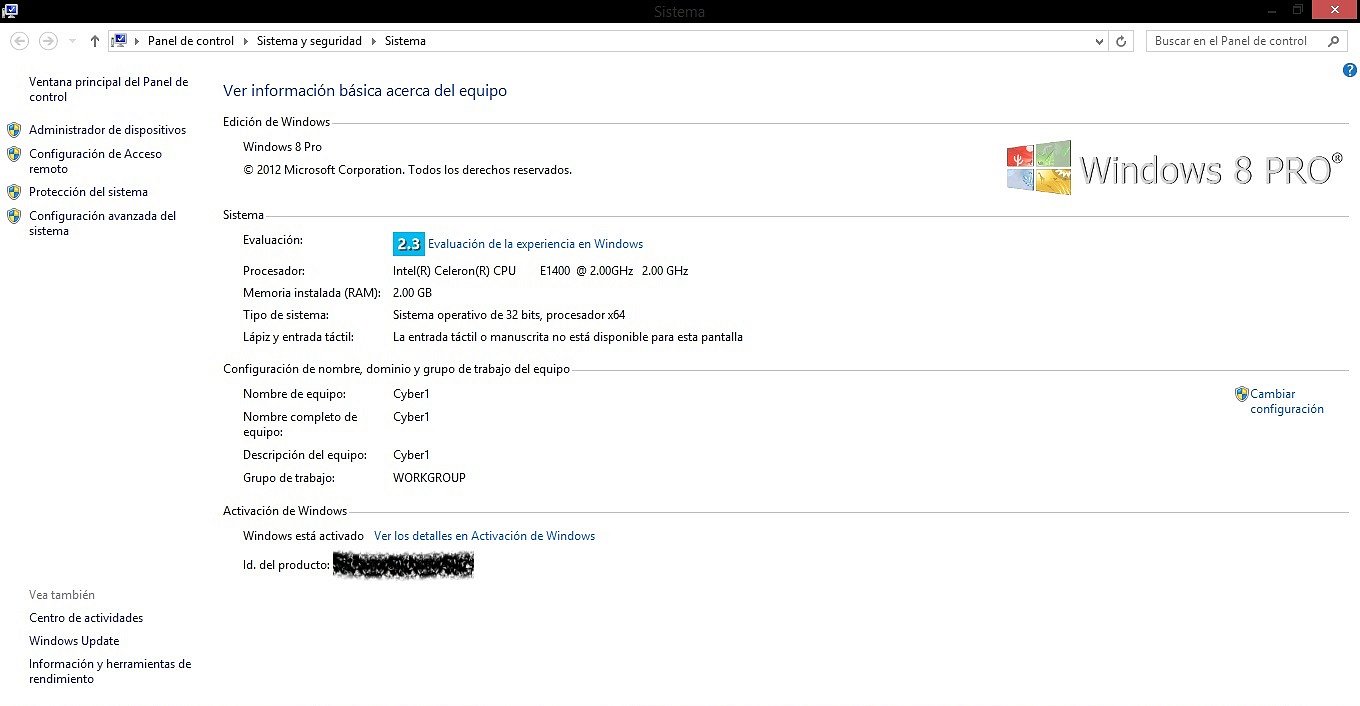Click the entrada táctil no disponible text
Viewport: 1360px width, 706px height.
pos(568,337)
